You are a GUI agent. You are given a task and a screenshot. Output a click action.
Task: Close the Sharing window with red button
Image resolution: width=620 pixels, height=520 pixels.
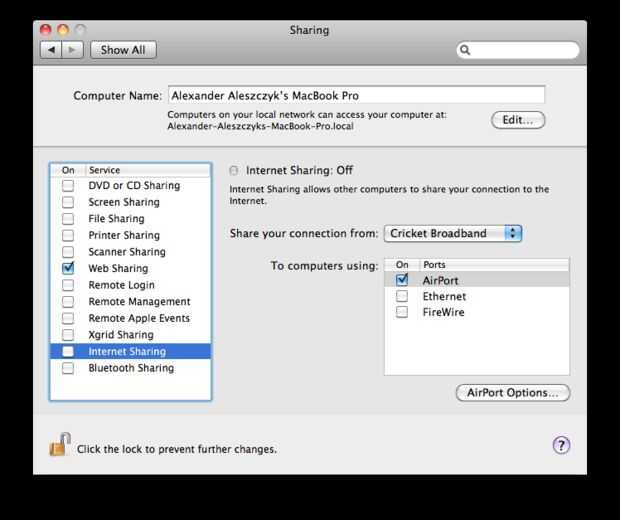tap(45, 30)
